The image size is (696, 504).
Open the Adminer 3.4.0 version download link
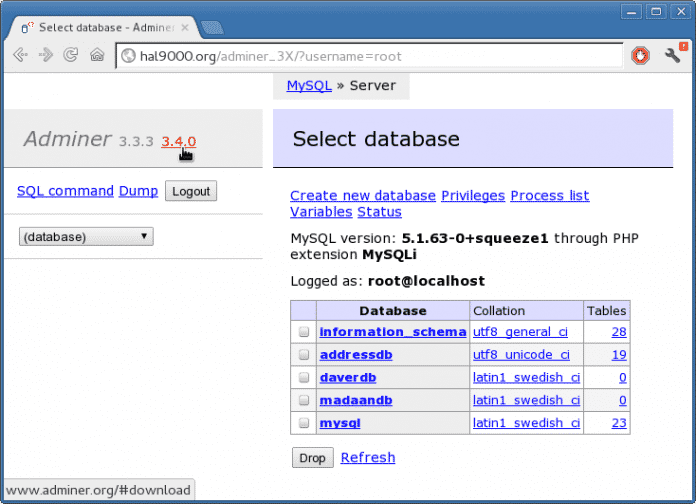pos(178,141)
